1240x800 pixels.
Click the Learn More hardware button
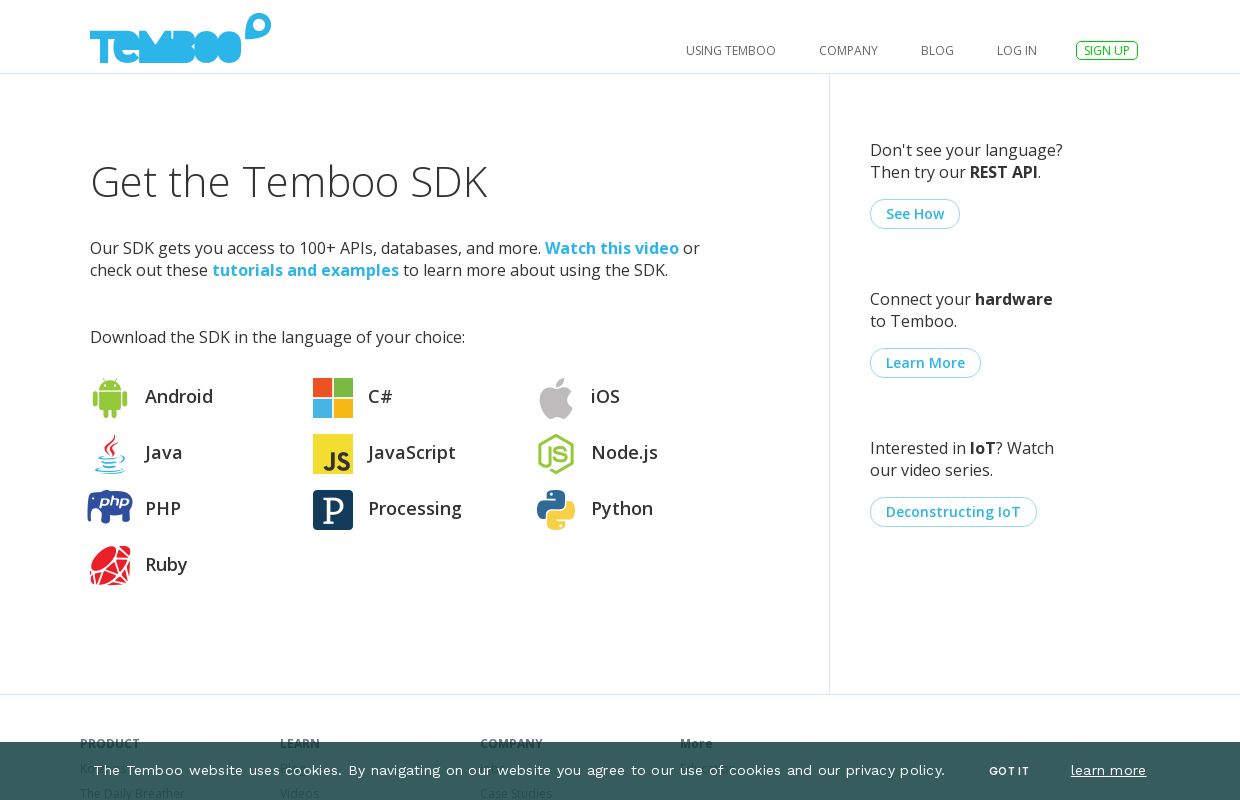pos(925,363)
